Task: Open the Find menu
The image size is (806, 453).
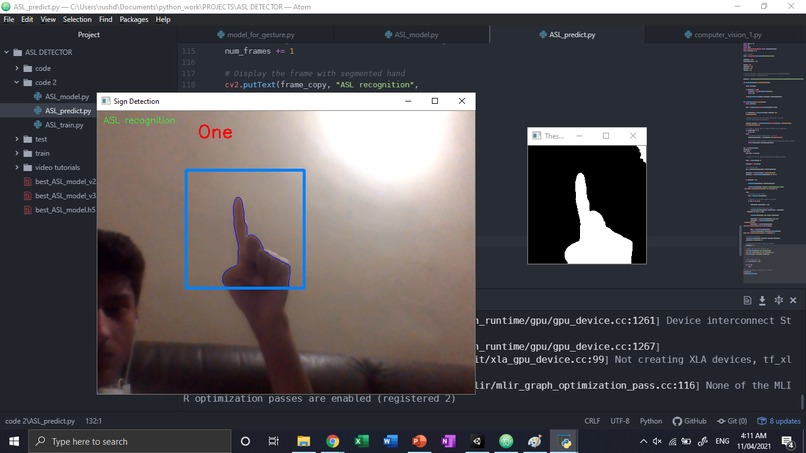Action: pos(105,20)
